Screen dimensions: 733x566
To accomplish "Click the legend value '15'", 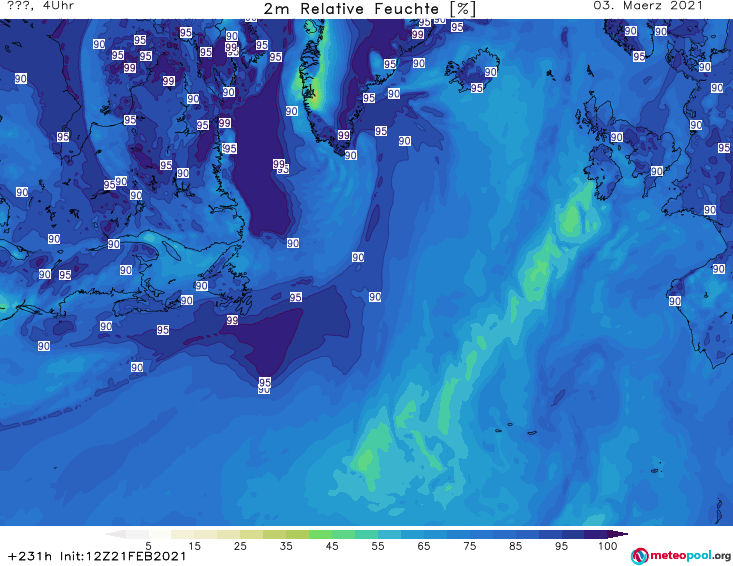I will 194,546.
